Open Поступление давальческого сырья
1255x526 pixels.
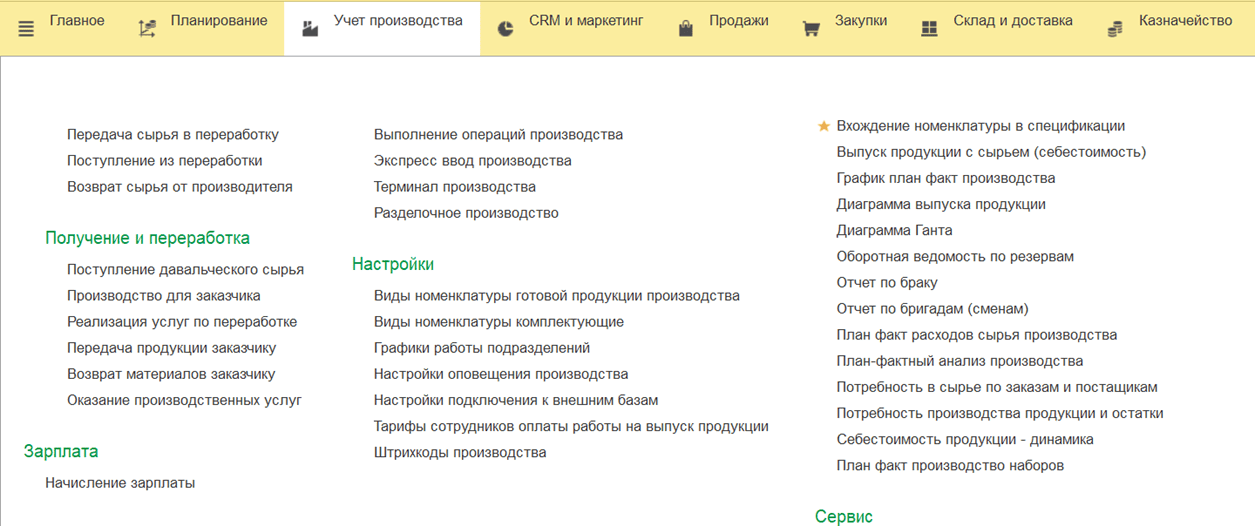click(185, 270)
